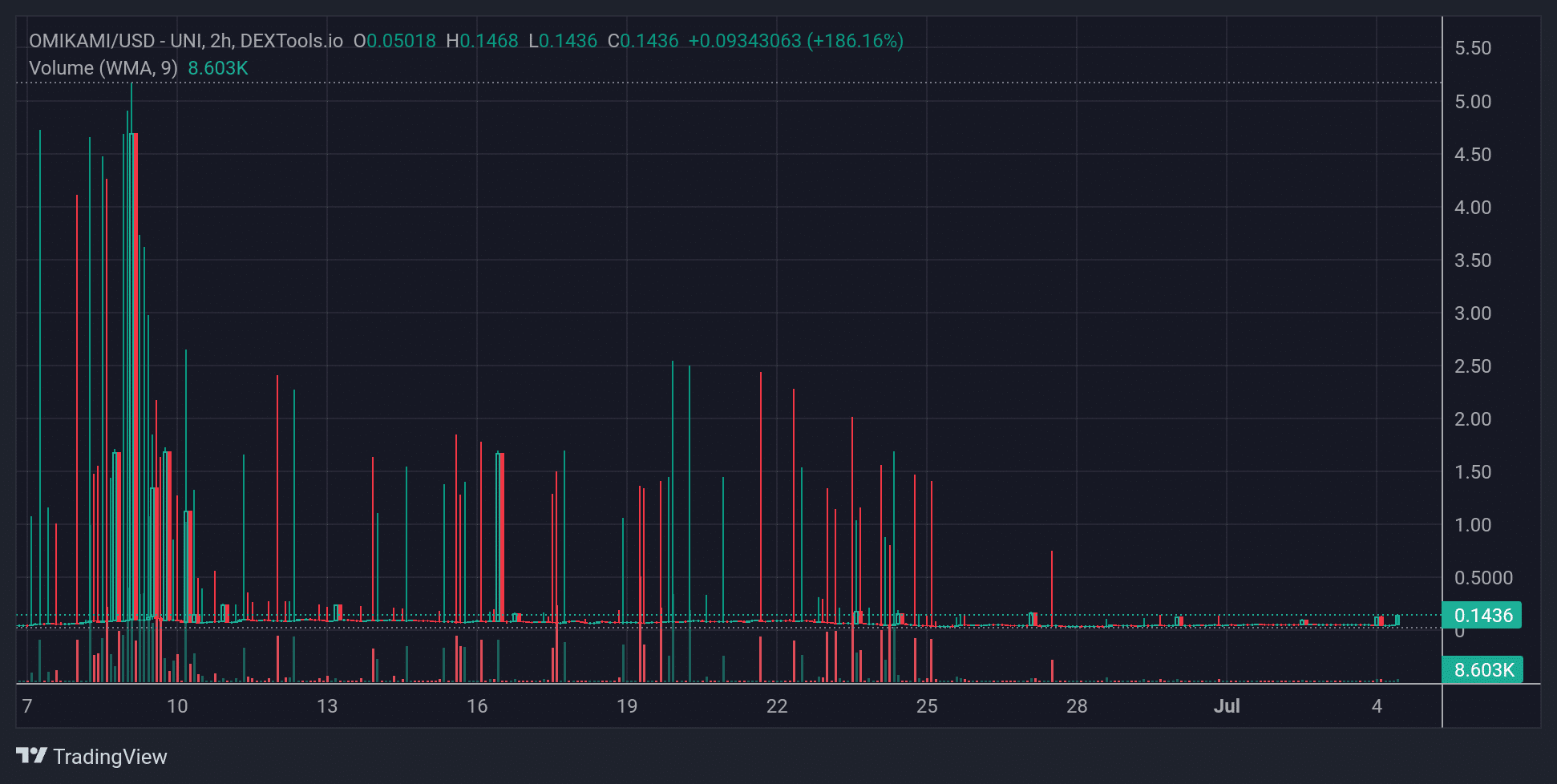Click the volume tag 8.603K on axis

pos(1482,670)
